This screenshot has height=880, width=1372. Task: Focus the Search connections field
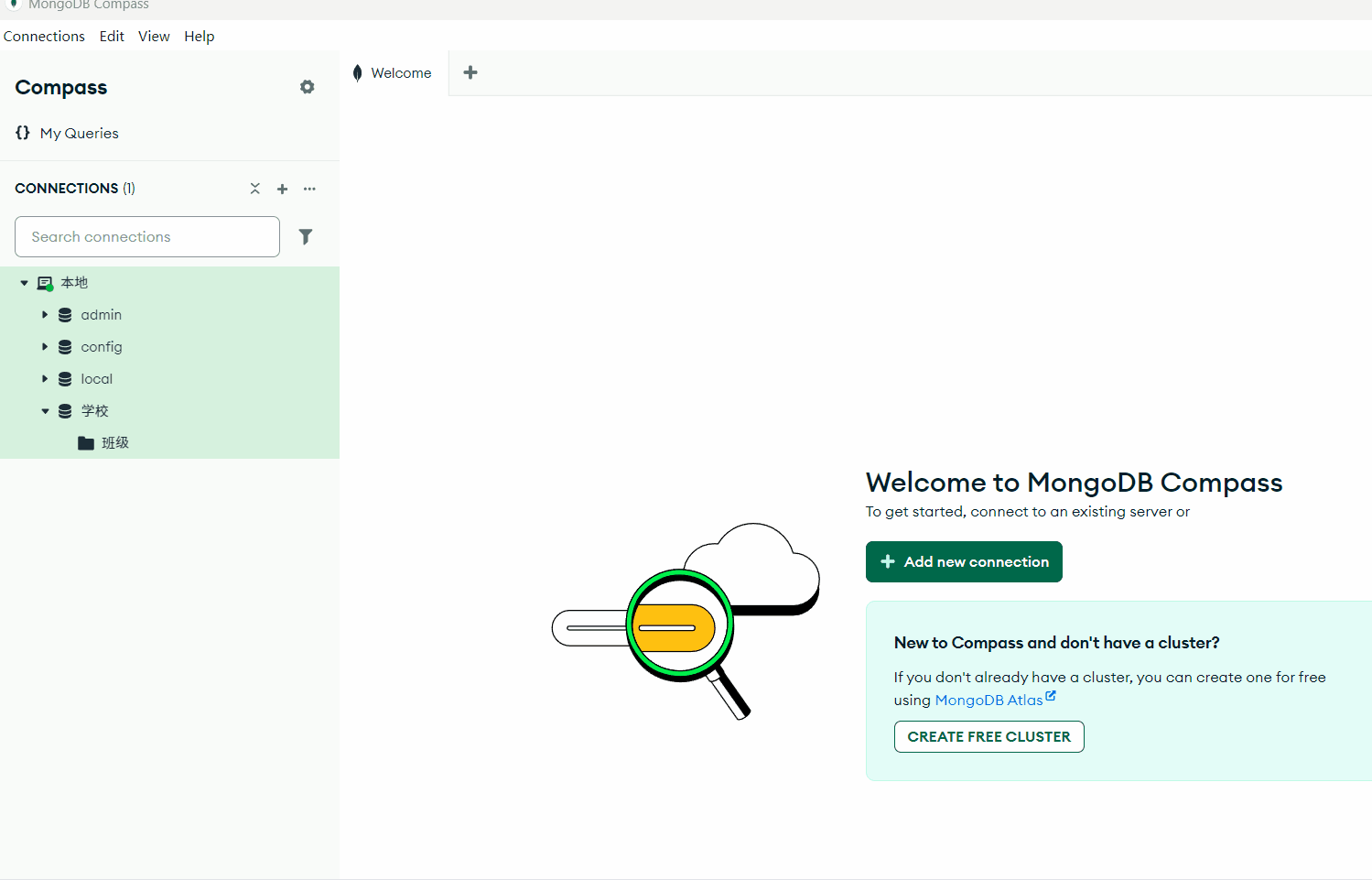147,237
